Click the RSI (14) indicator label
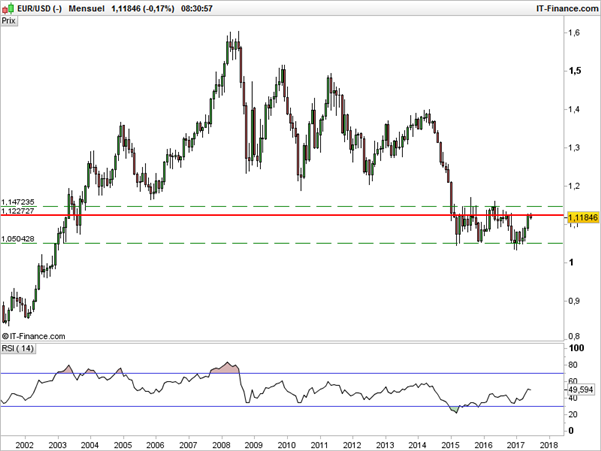Image resolution: width=601 pixels, height=451 pixels. click(x=18, y=349)
